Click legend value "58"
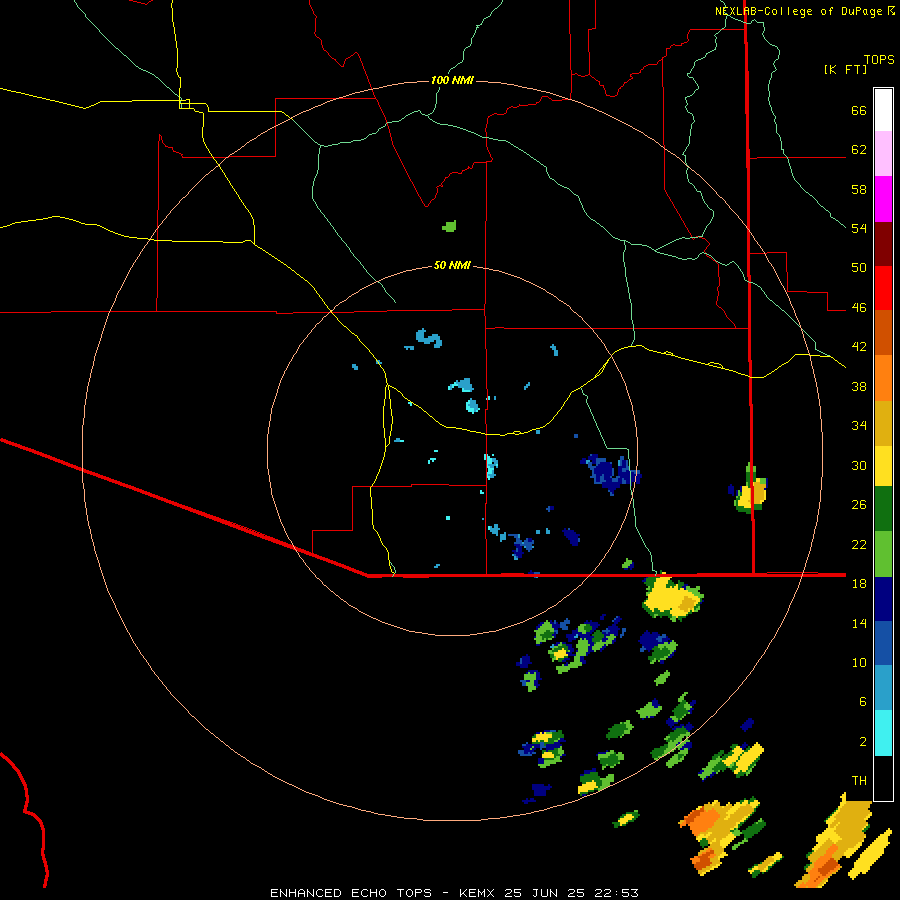Screen dimensions: 900x900 click(859, 189)
